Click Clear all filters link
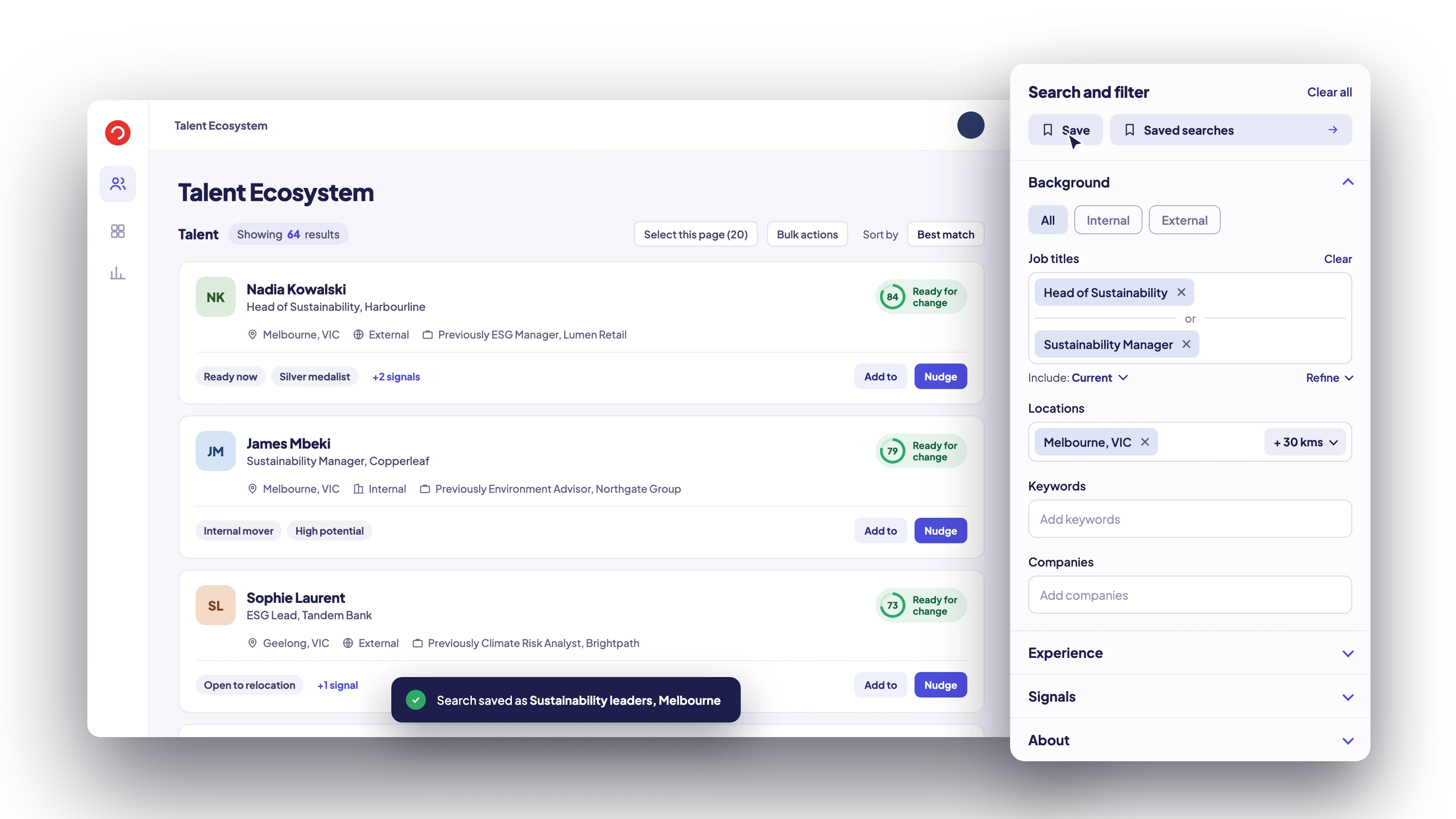The width and height of the screenshot is (1456, 819). 1330,92
